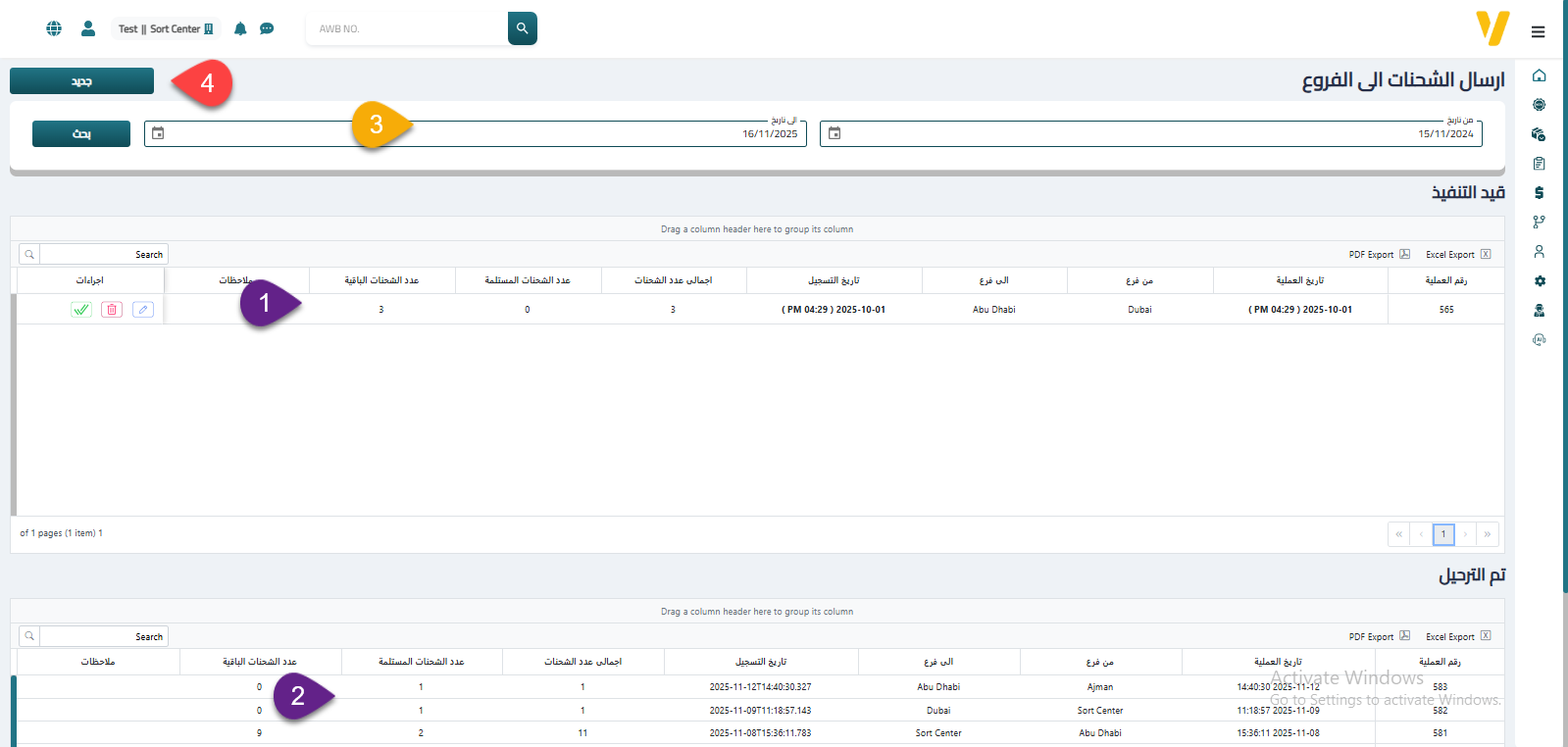Click Excel Export above the first table

pos(1457,255)
